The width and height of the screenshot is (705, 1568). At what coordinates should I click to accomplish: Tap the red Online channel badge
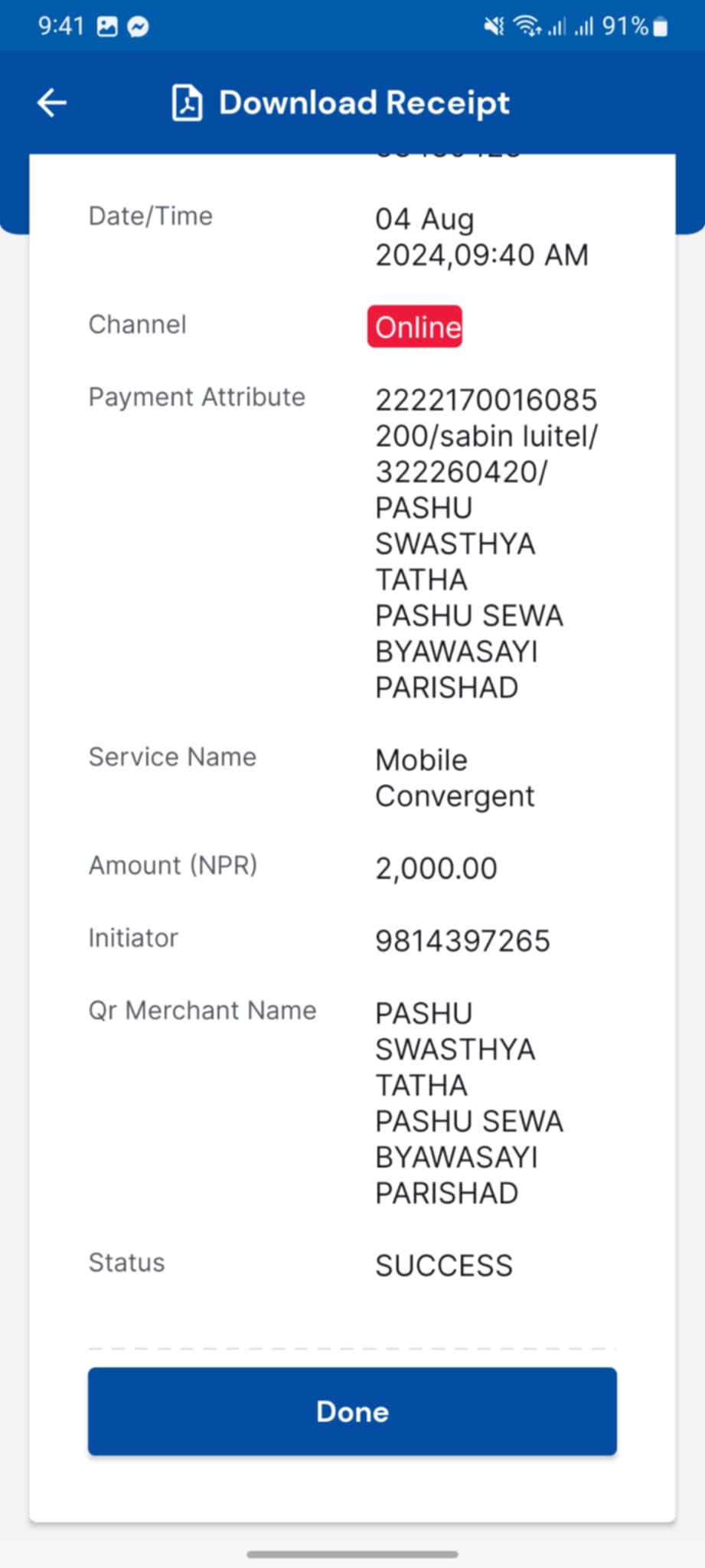(415, 327)
